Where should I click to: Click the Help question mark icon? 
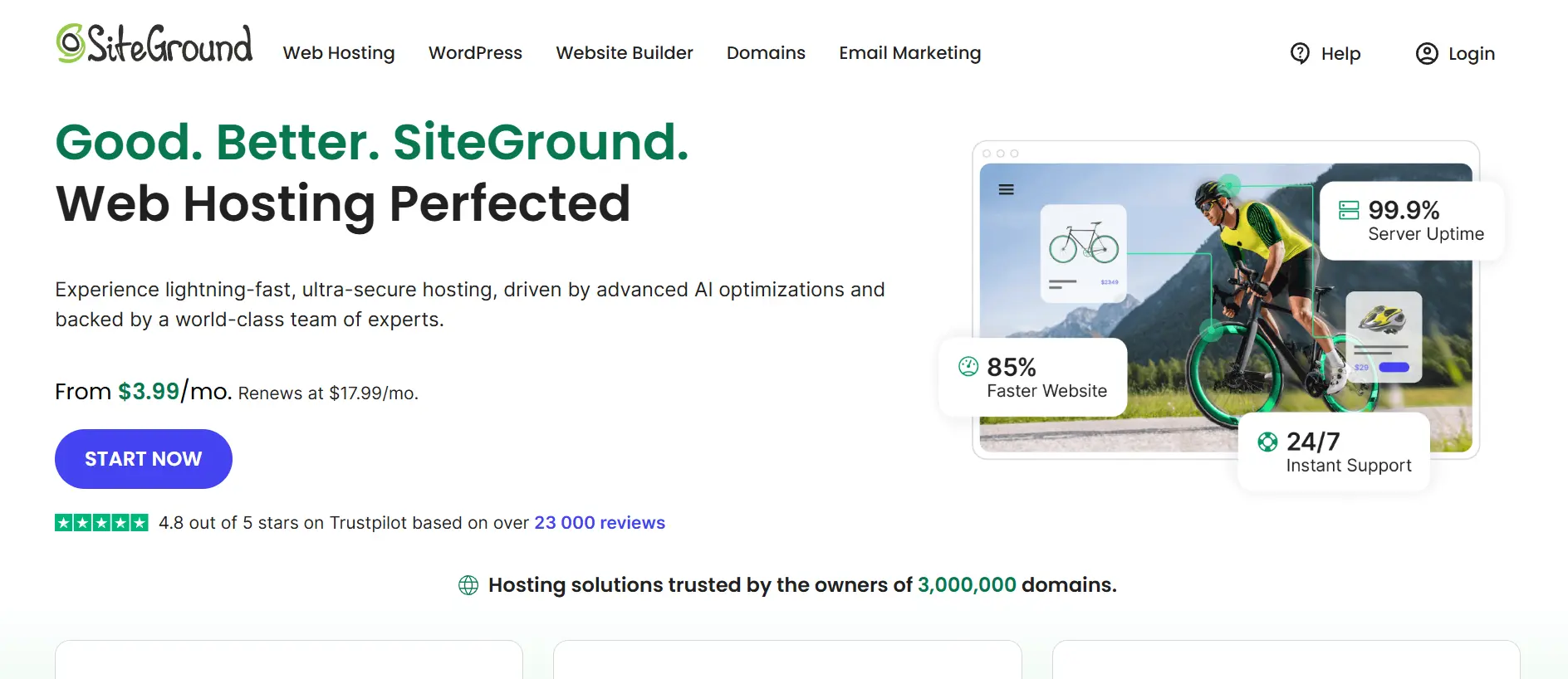pyautogui.click(x=1300, y=53)
